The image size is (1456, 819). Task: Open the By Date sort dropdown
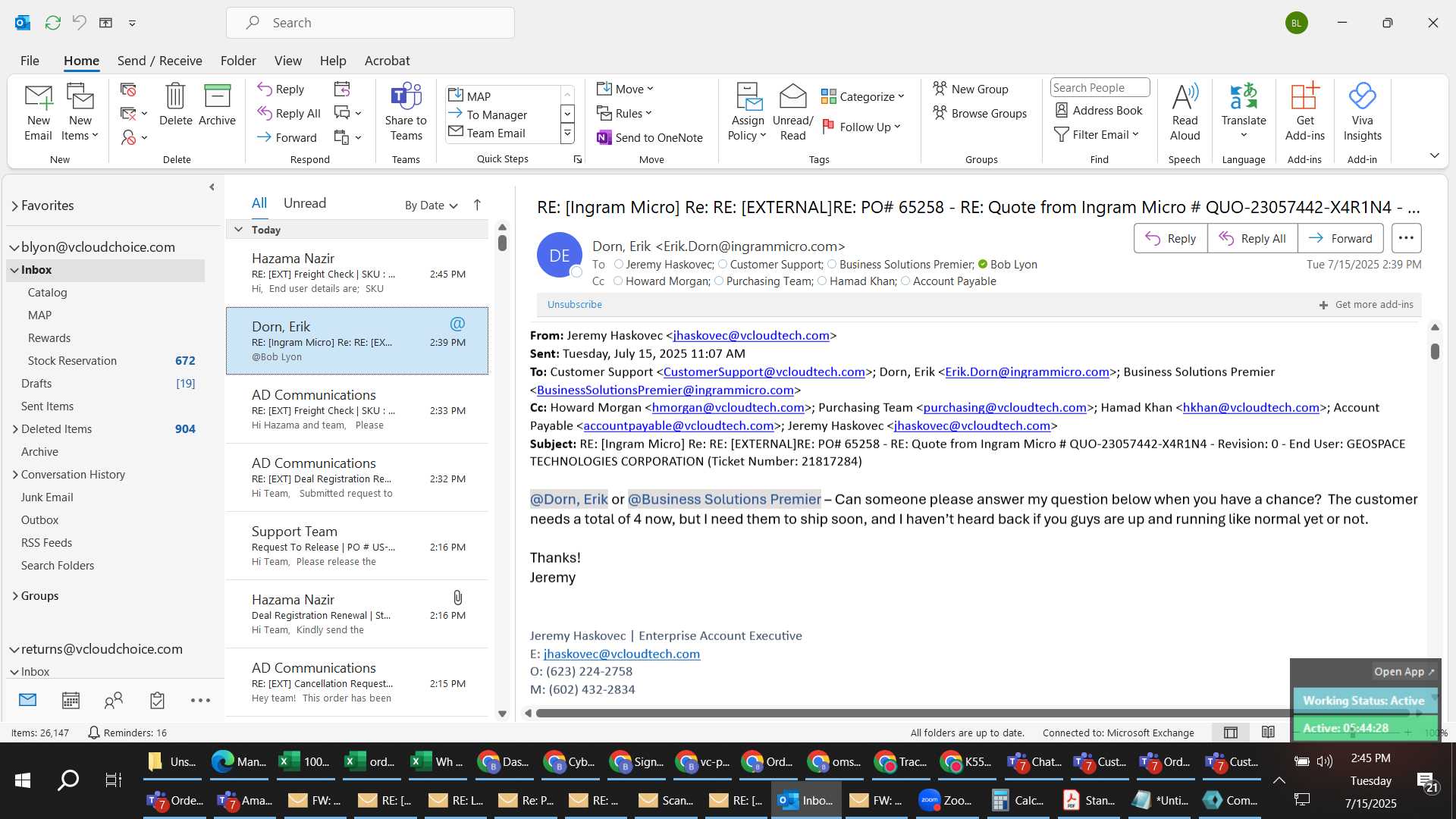coord(431,205)
